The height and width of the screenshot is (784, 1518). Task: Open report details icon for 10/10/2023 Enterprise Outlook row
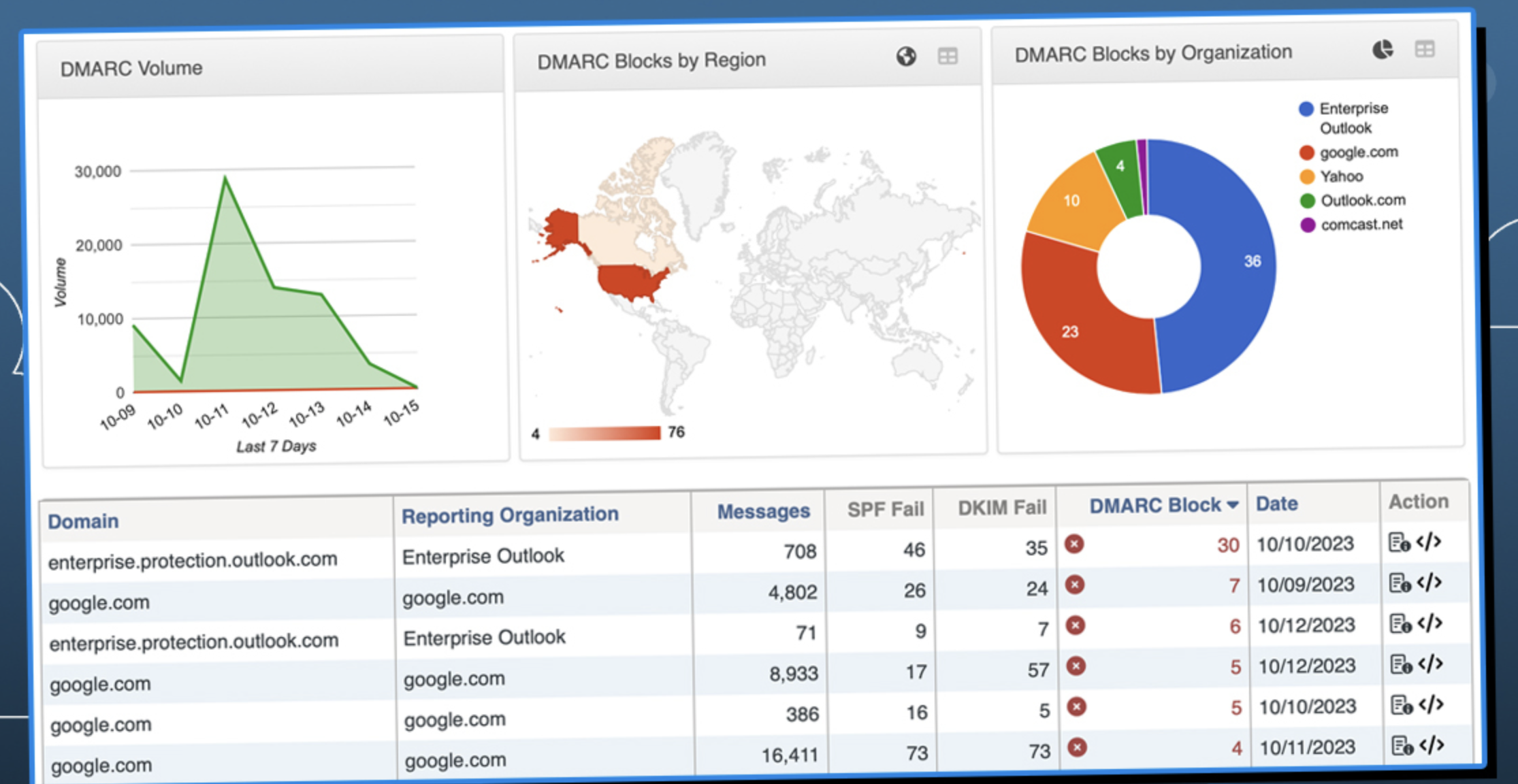pyautogui.click(x=1399, y=542)
